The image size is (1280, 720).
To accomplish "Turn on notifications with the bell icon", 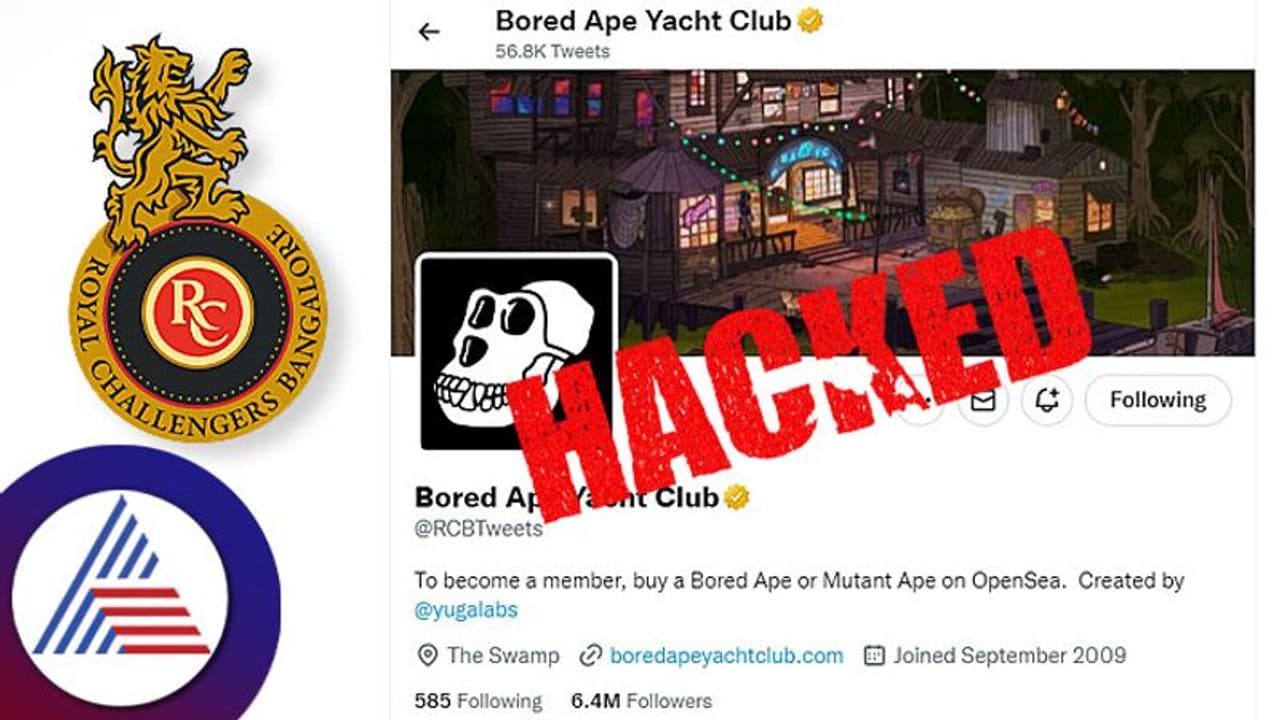I will click(x=1047, y=400).
